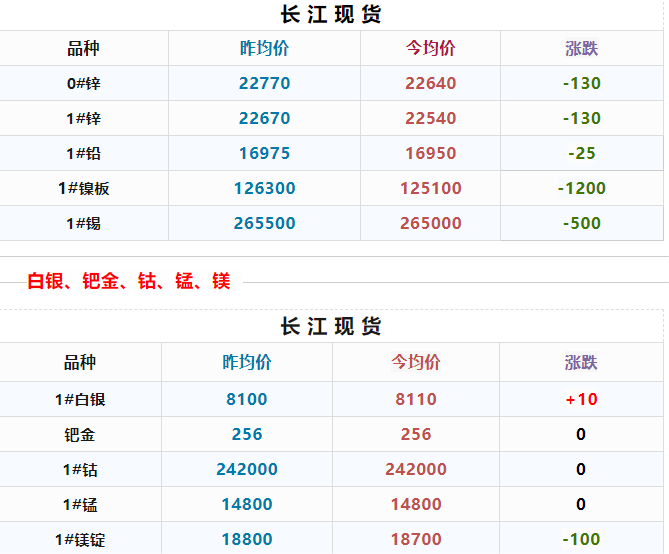Select the 1#白银 product name
Screen dimensions: 669x554
coord(80,400)
